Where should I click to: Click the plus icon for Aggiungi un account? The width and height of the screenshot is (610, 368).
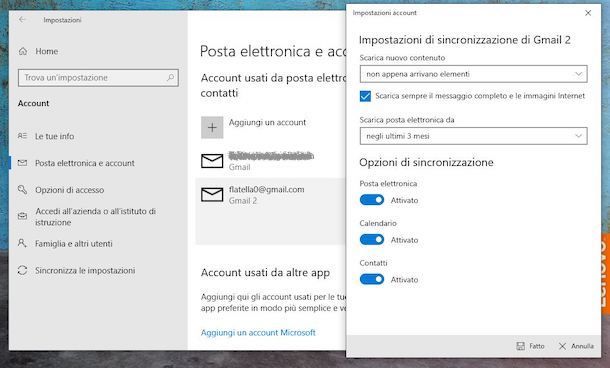click(212, 127)
